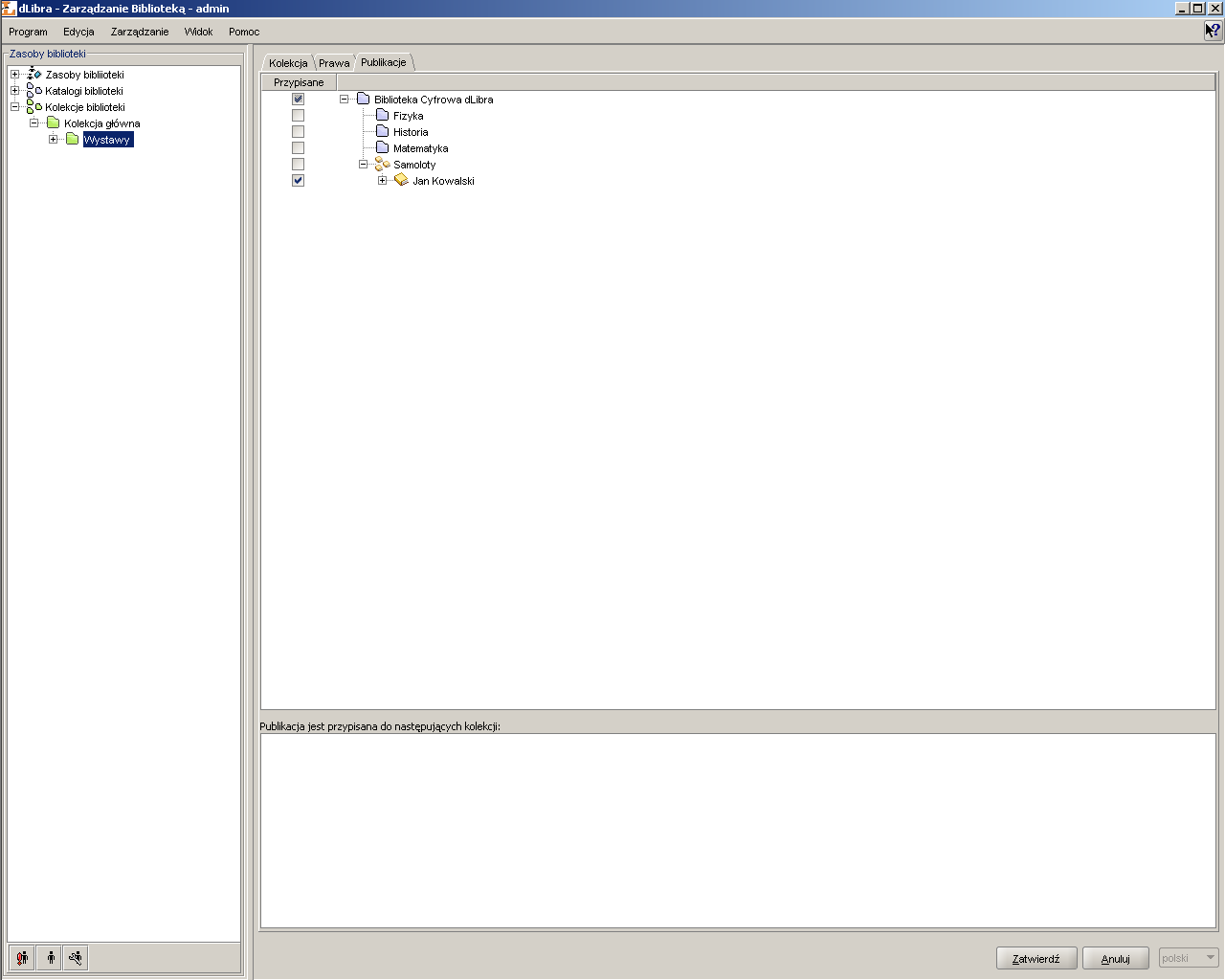This screenshot has height=980, width=1225.
Task: Click the Zasoby biblioteki tree node icon
Action: pos(34,75)
